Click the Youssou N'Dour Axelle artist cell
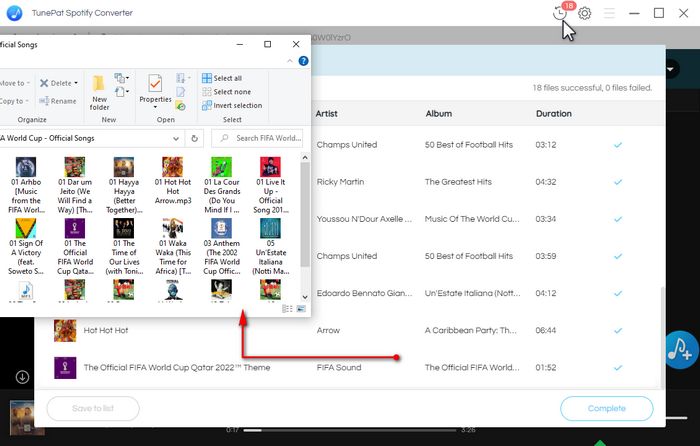Image resolution: width=700 pixels, height=446 pixels. [364, 219]
